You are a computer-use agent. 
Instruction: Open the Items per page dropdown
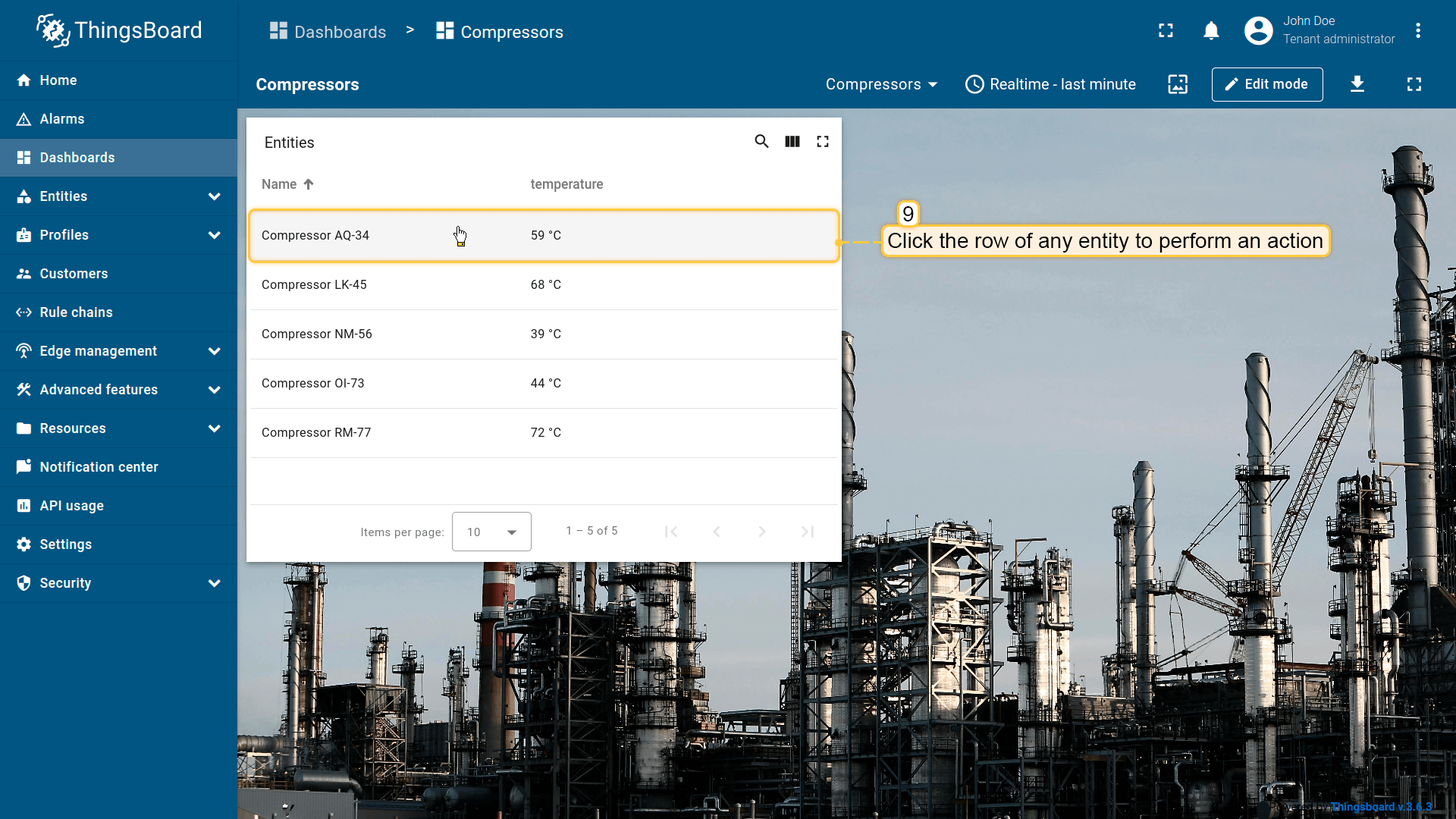[491, 532]
